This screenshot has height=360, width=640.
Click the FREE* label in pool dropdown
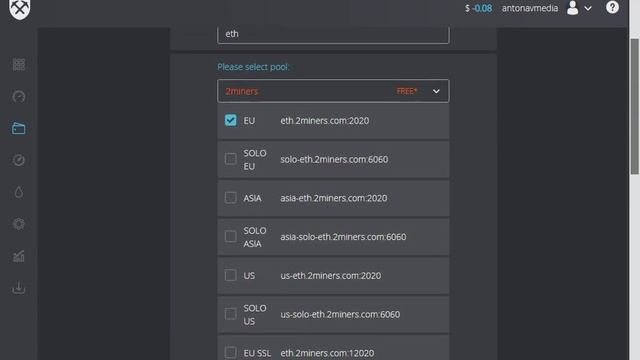pos(407,91)
